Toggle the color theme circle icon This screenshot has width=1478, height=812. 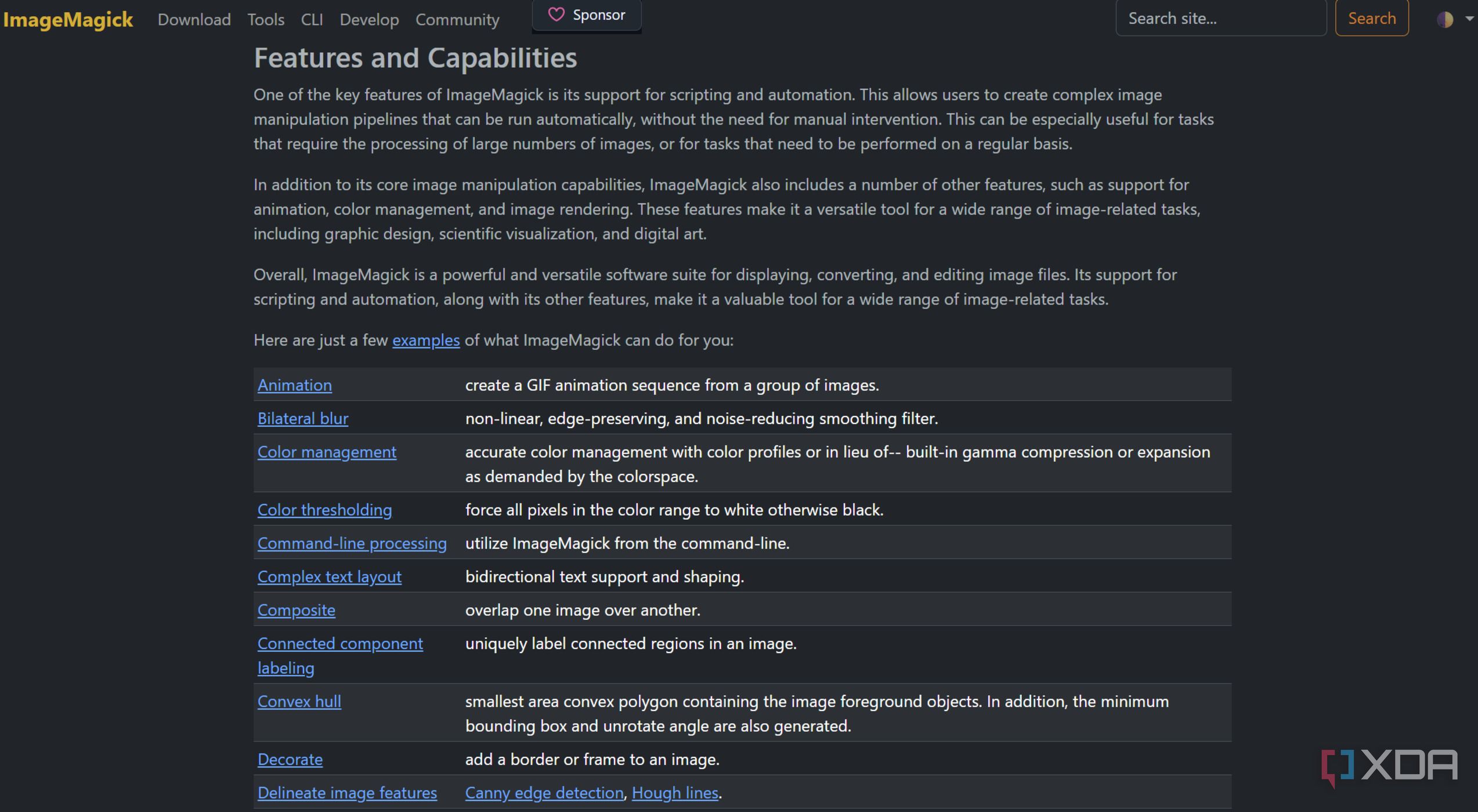tap(1444, 19)
